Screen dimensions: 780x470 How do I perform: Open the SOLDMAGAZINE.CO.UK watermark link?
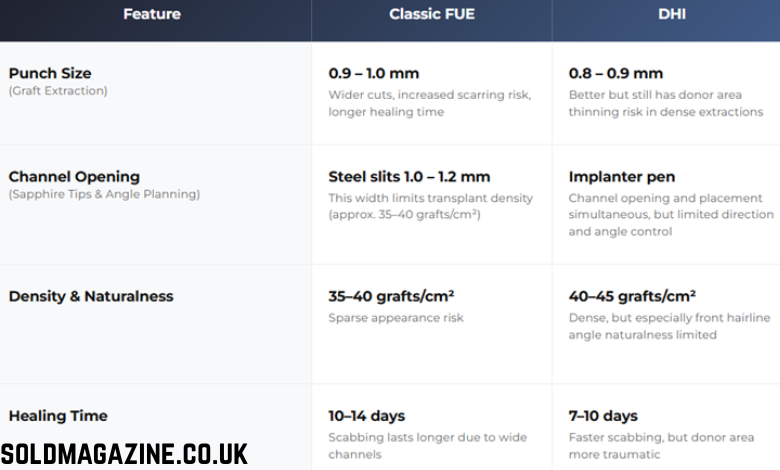[x=124, y=453]
